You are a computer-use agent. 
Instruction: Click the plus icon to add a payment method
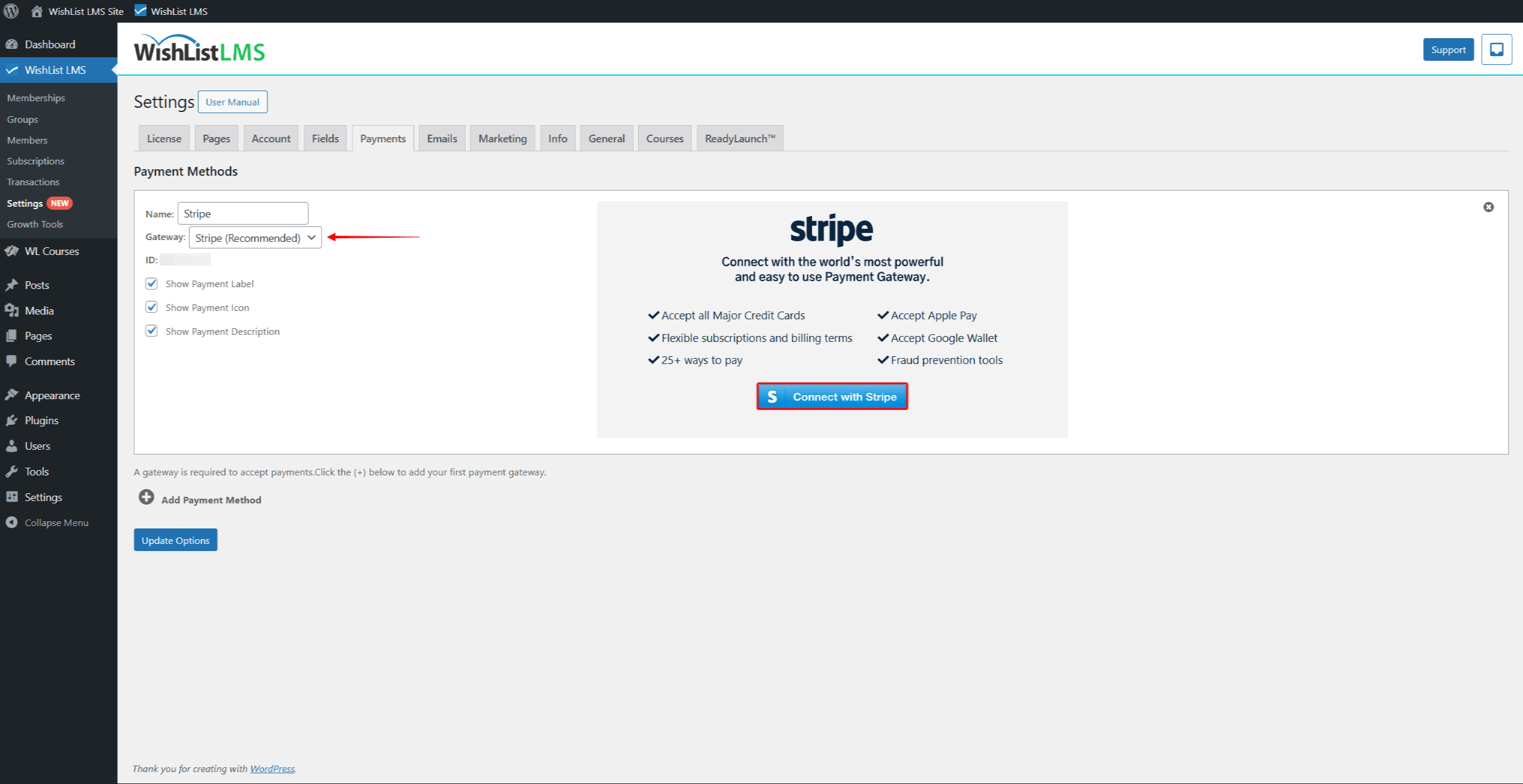point(146,497)
